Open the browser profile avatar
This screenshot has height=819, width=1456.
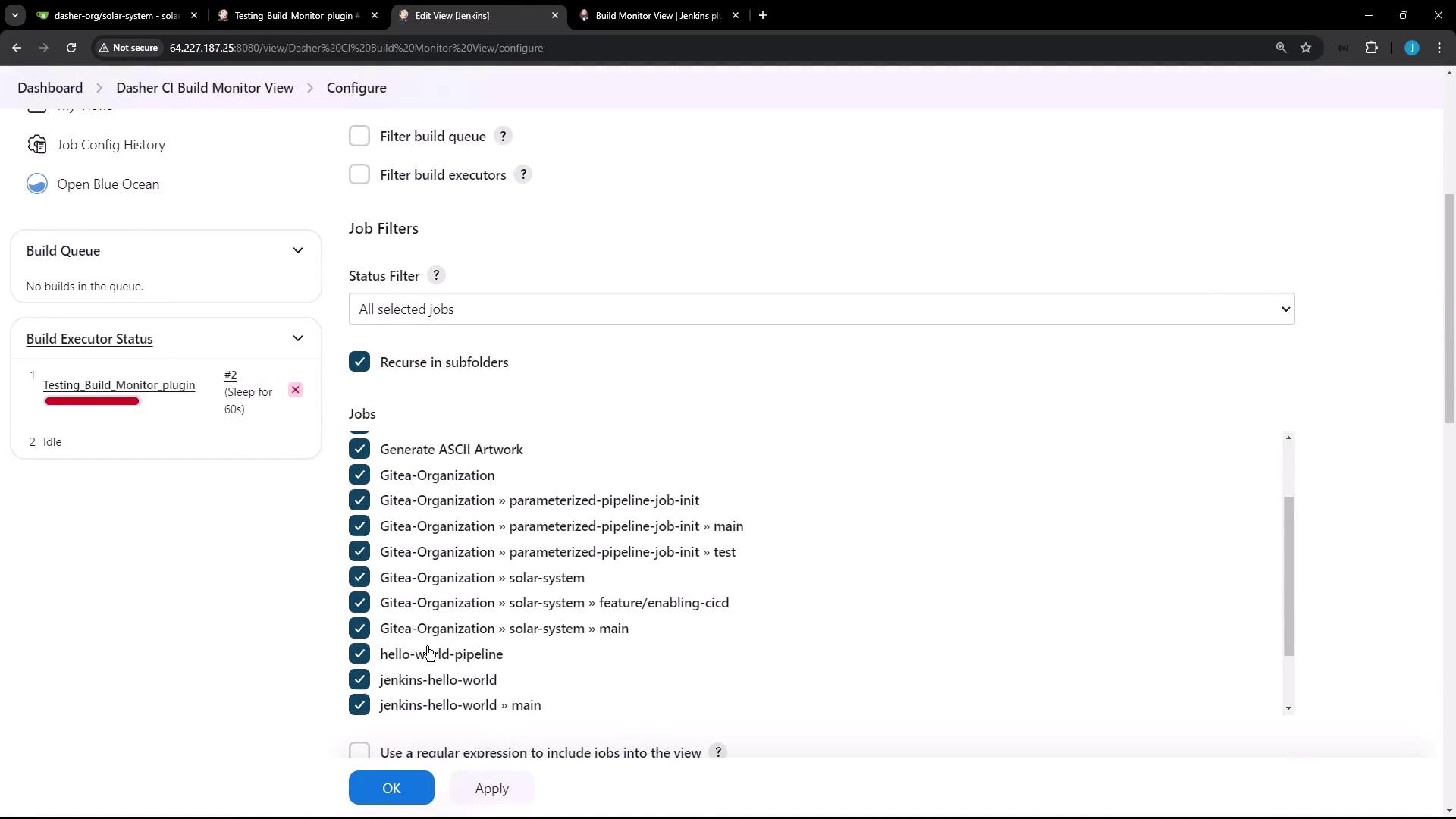click(x=1411, y=48)
